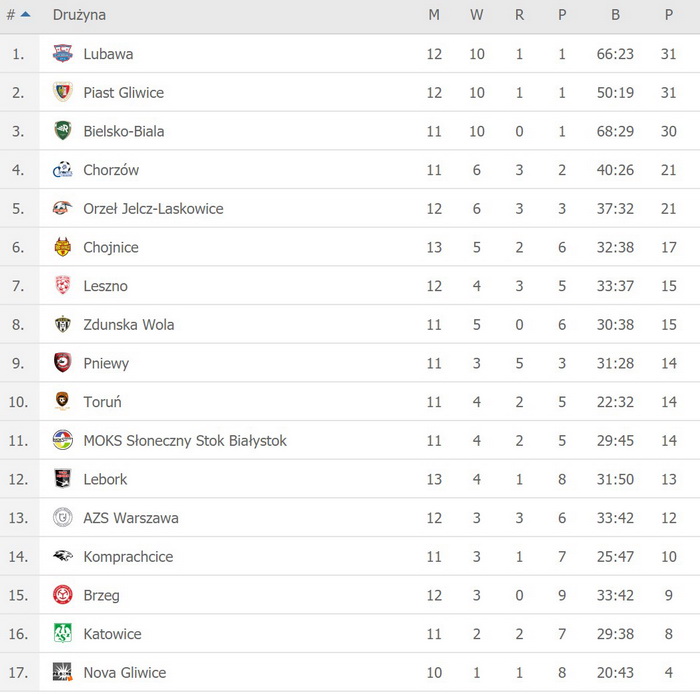
Task: Select the Nova Gliwice table row
Action: point(350,673)
